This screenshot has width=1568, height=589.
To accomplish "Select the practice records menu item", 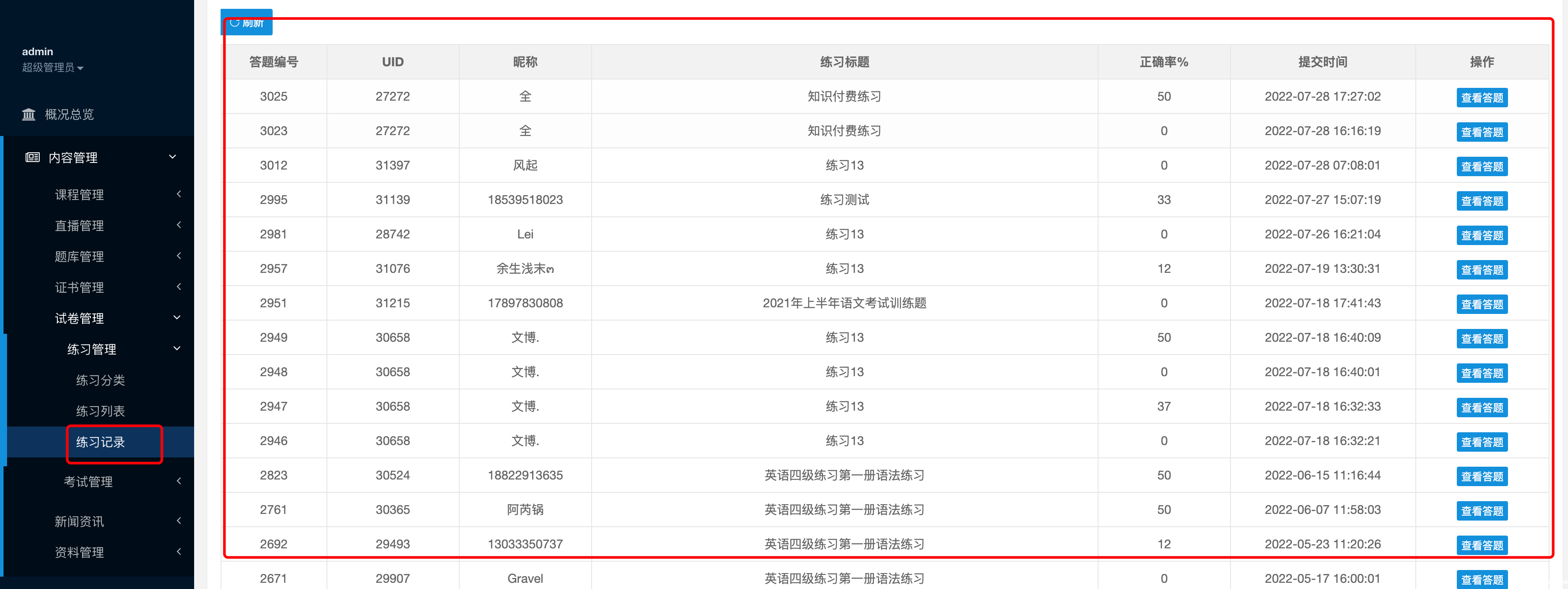I will coord(101,442).
